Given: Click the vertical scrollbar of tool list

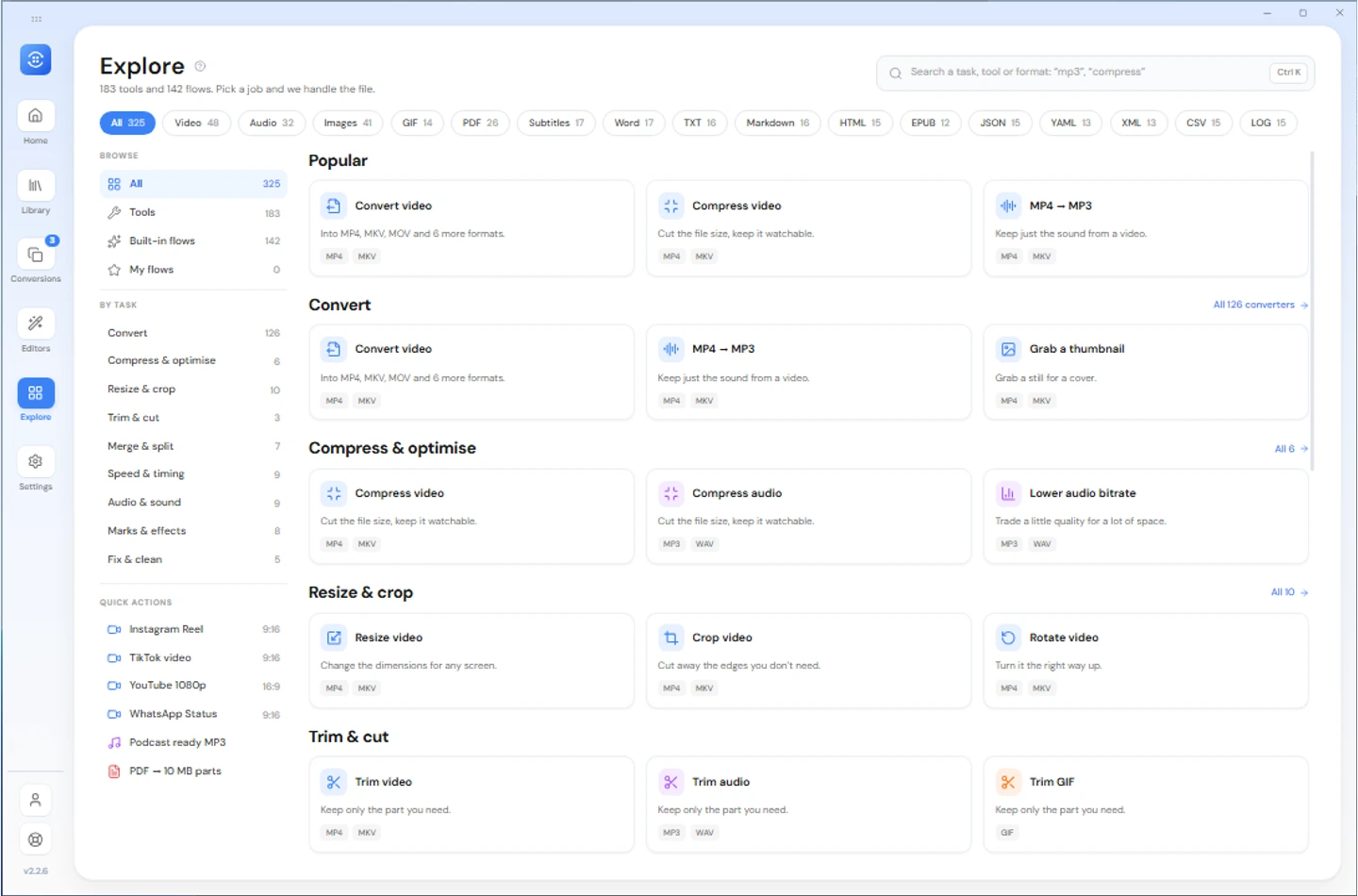Looking at the screenshot, I should click(1312, 311).
